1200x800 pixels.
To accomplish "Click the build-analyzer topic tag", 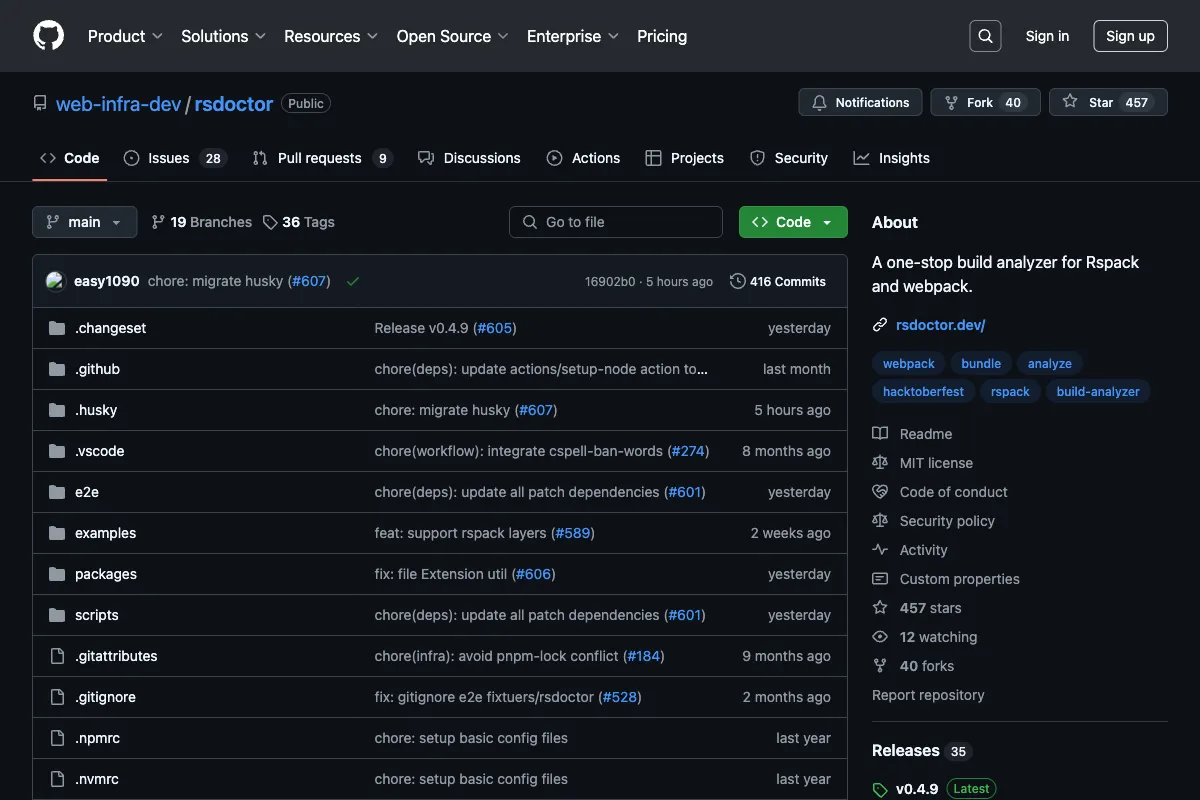I will (x=1098, y=392).
